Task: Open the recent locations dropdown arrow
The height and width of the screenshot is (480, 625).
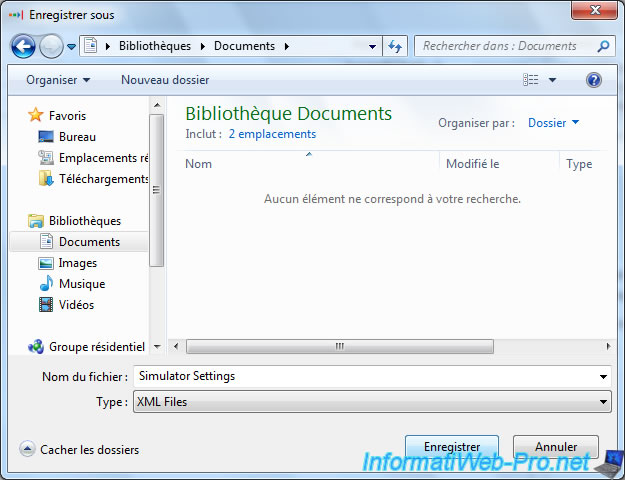Action: 71,47
